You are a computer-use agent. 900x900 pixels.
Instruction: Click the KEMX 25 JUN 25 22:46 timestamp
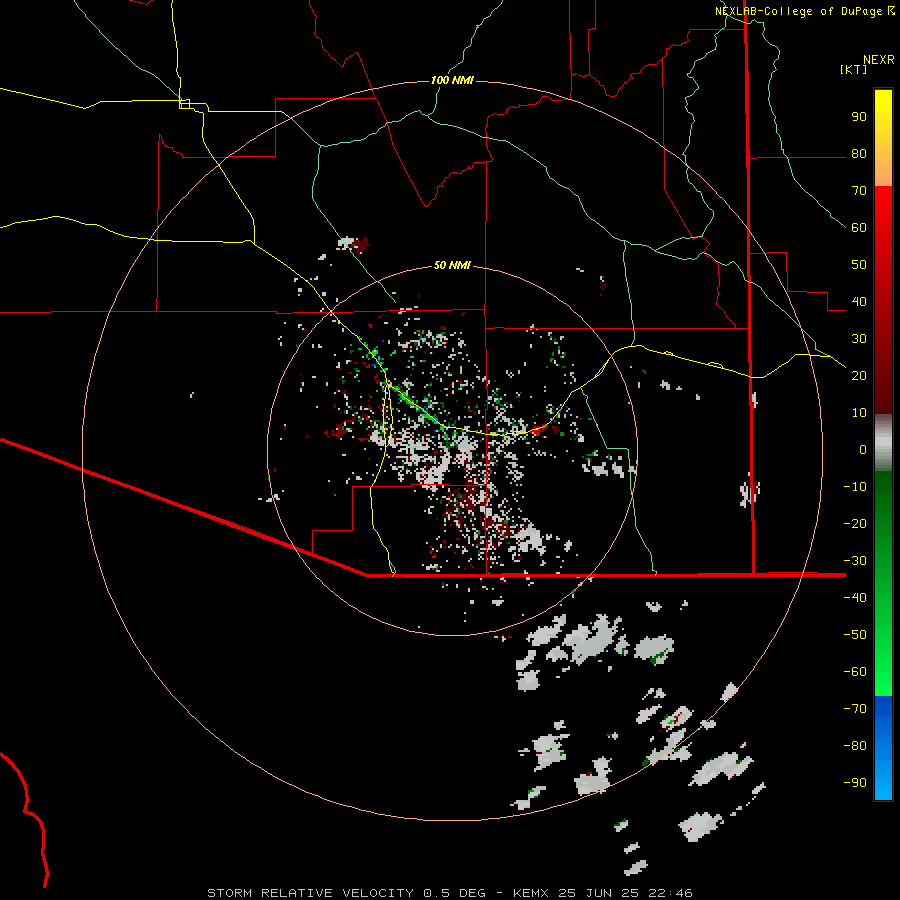603,893
